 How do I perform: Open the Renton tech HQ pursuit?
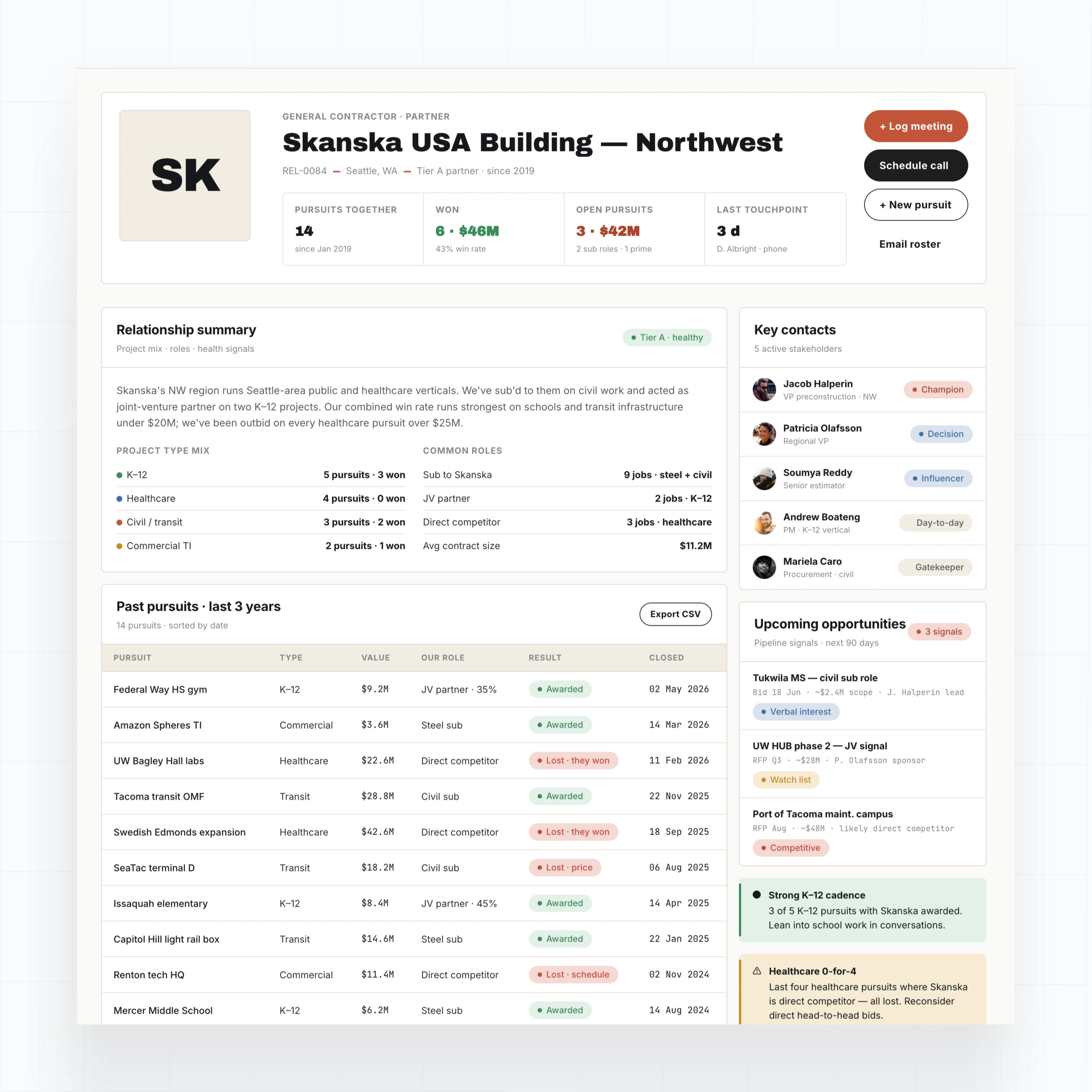click(x=414, y=974)
